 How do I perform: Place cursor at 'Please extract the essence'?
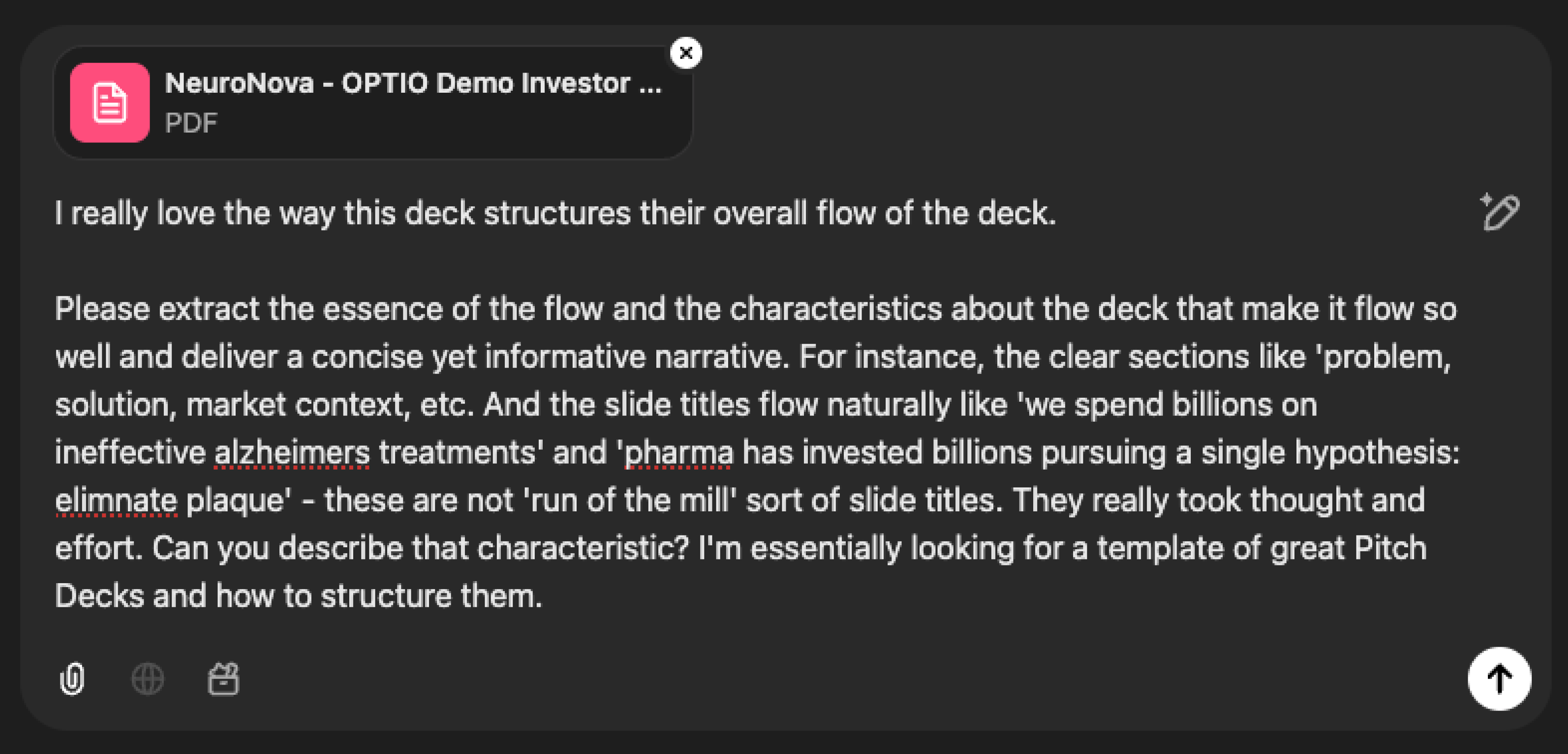click(x=56, y=309)
